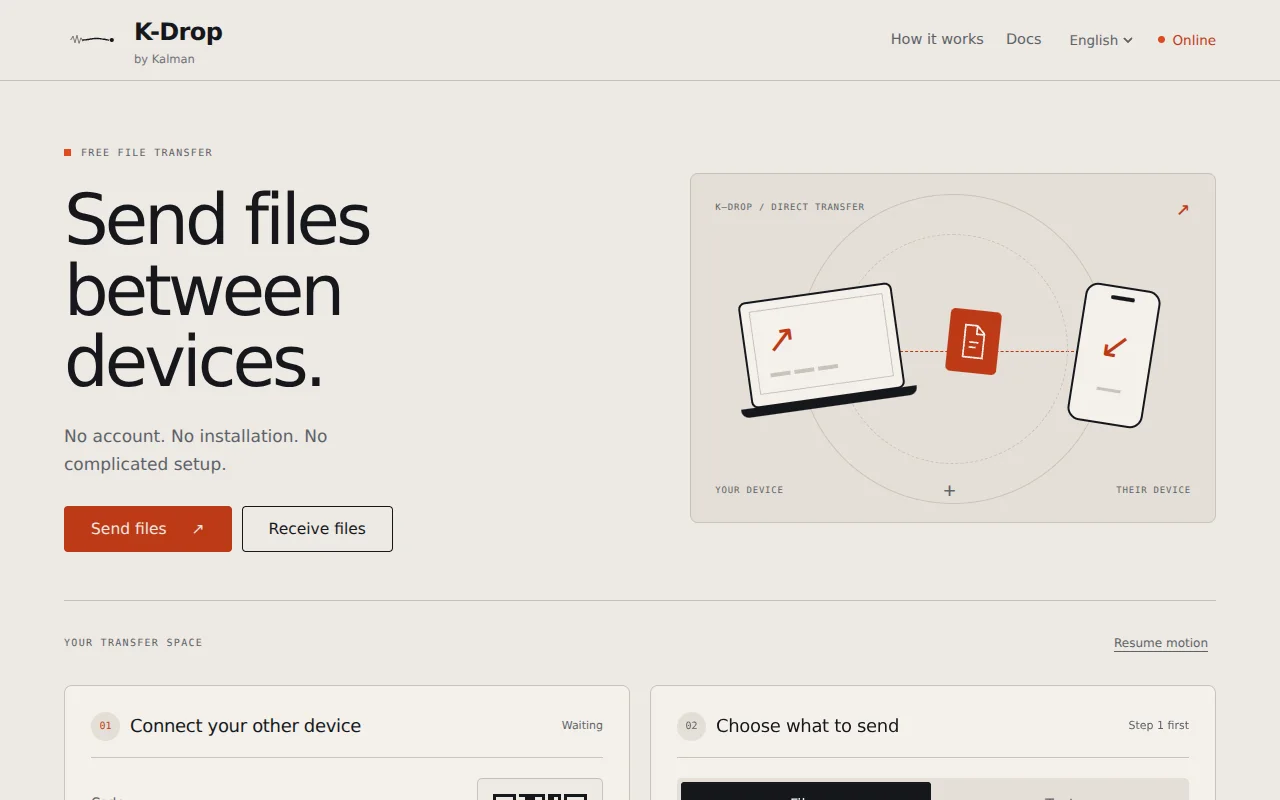Viewport: 1280px width, 800px height.
Task: Open the How it works page
Action: tap(937, 39)
